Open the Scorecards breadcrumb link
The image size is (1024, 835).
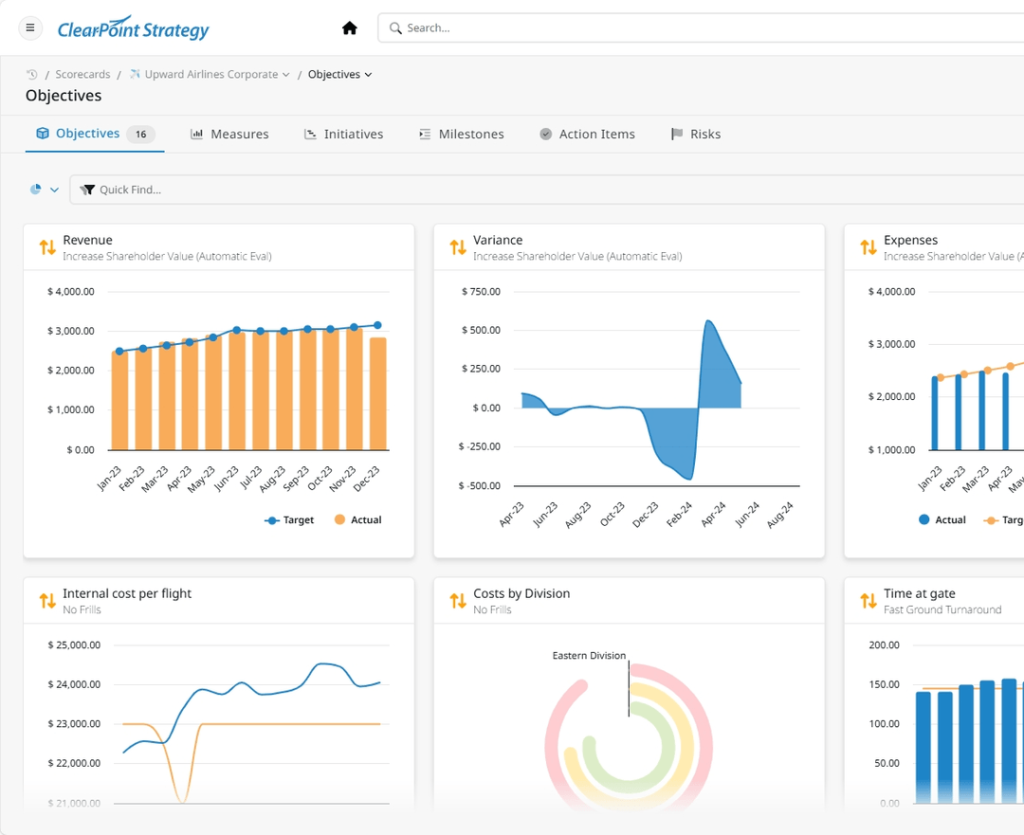click(x=82, y=74)
